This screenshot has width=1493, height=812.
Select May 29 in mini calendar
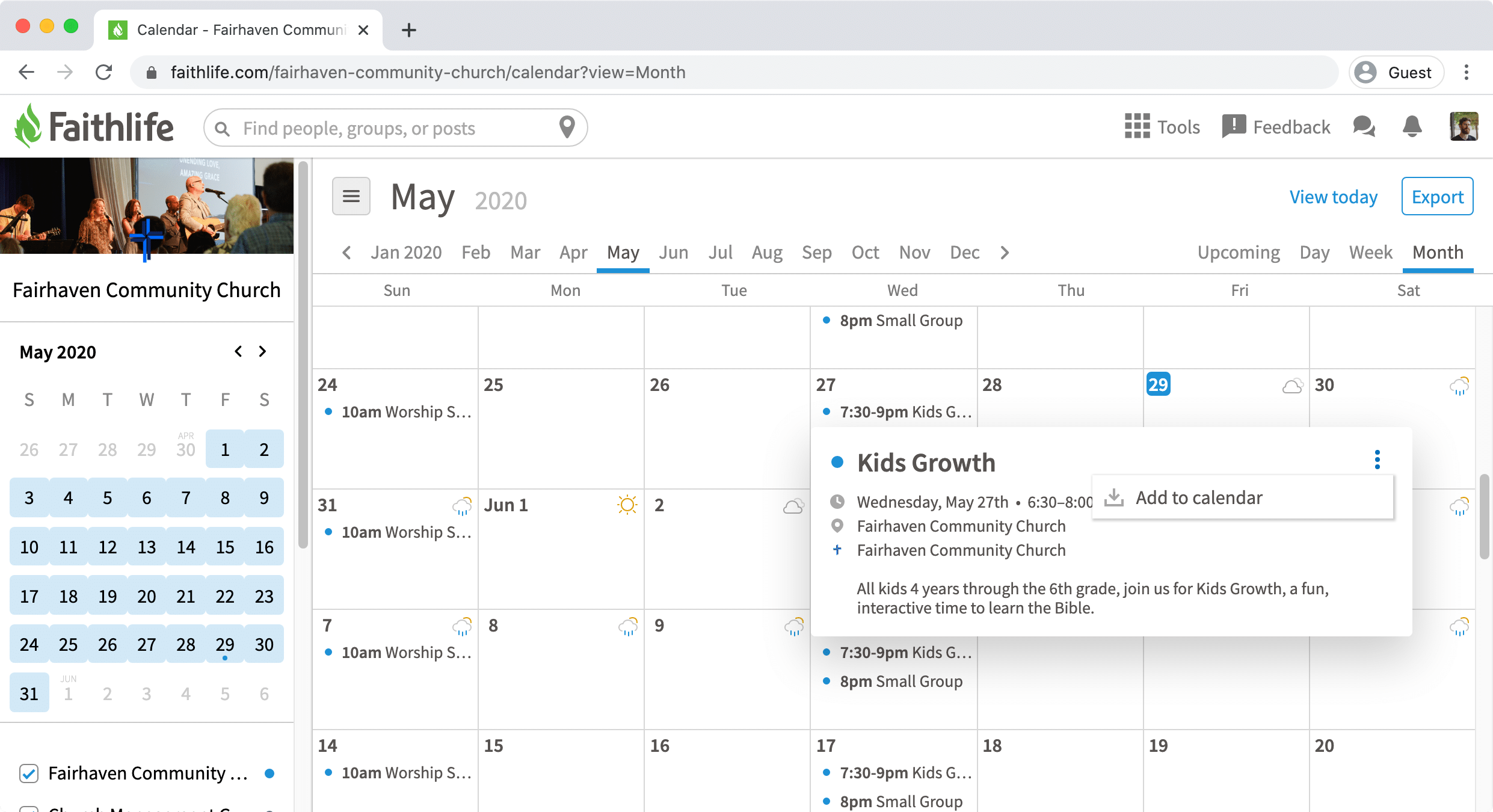(x=225, y=644)
